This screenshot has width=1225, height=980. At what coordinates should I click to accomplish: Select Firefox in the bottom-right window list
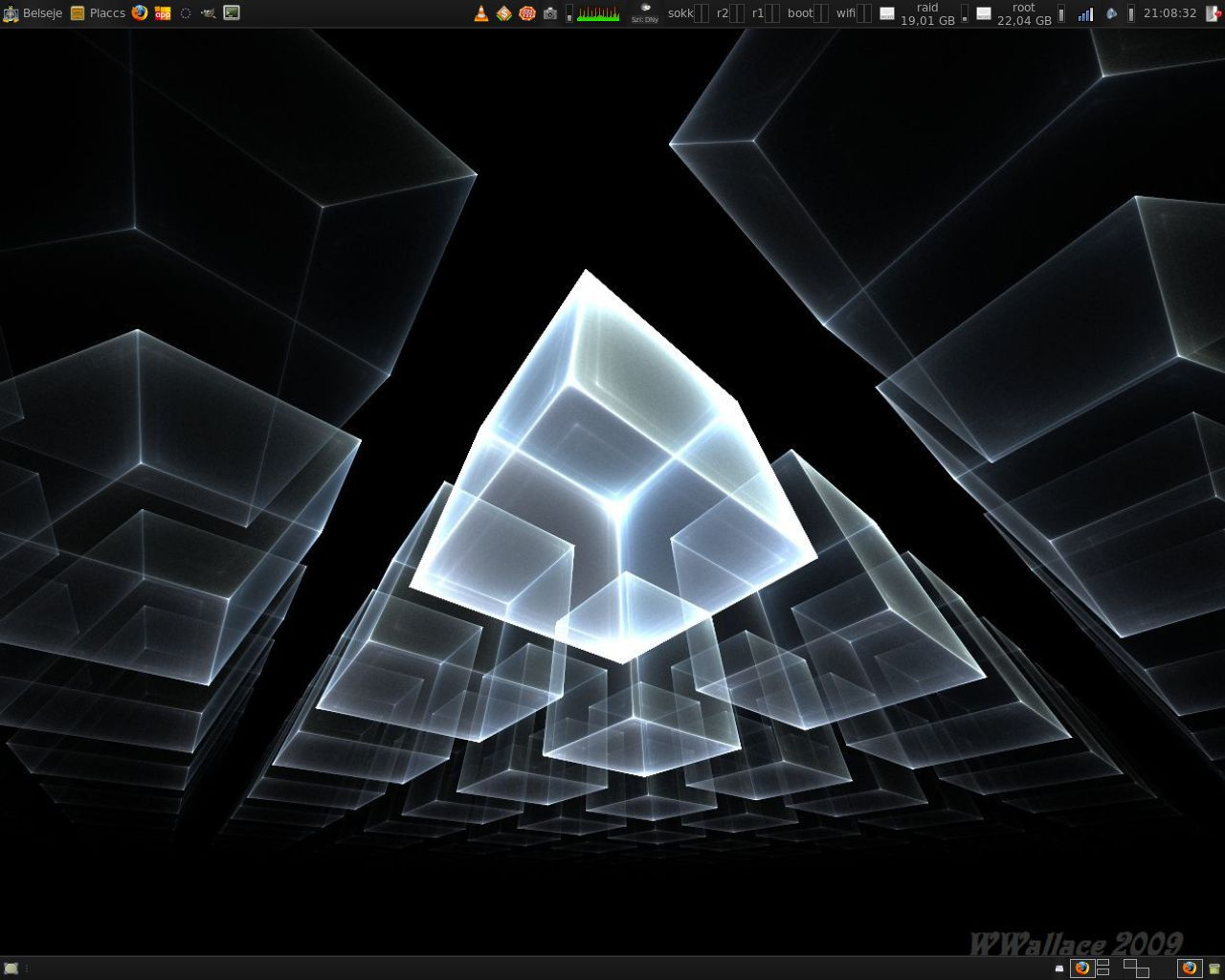coord(1189,968)
